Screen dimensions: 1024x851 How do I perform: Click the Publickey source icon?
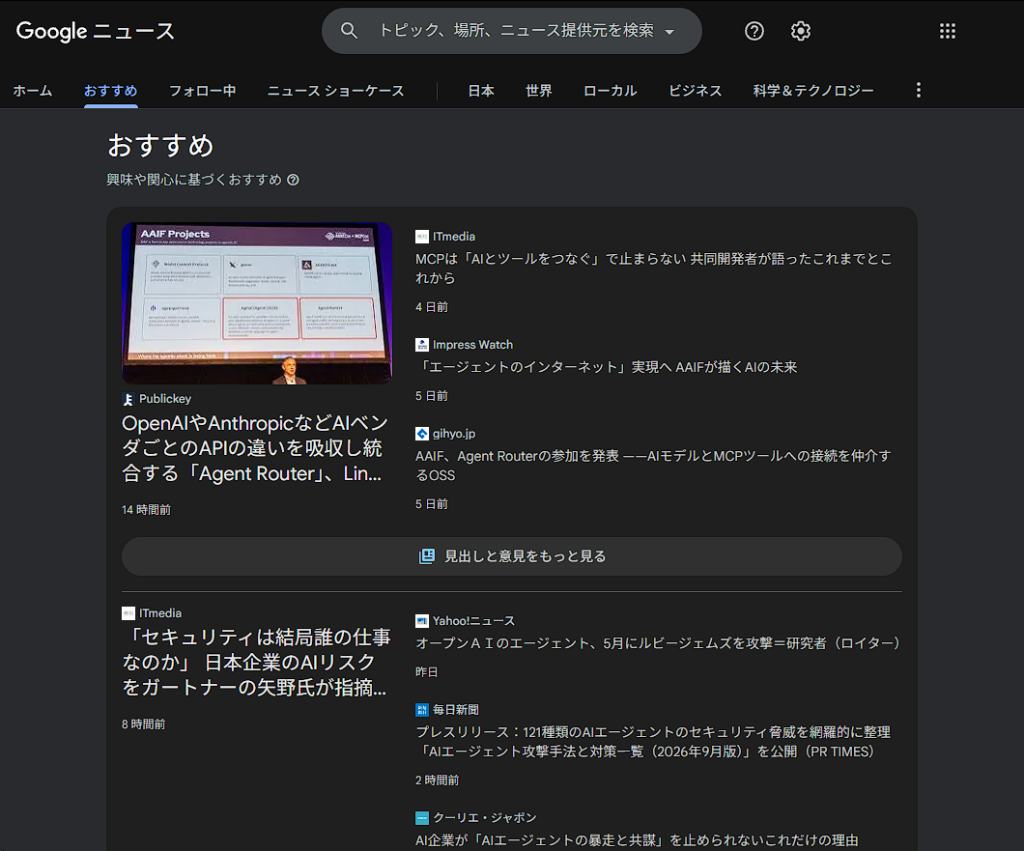[128, 399]
